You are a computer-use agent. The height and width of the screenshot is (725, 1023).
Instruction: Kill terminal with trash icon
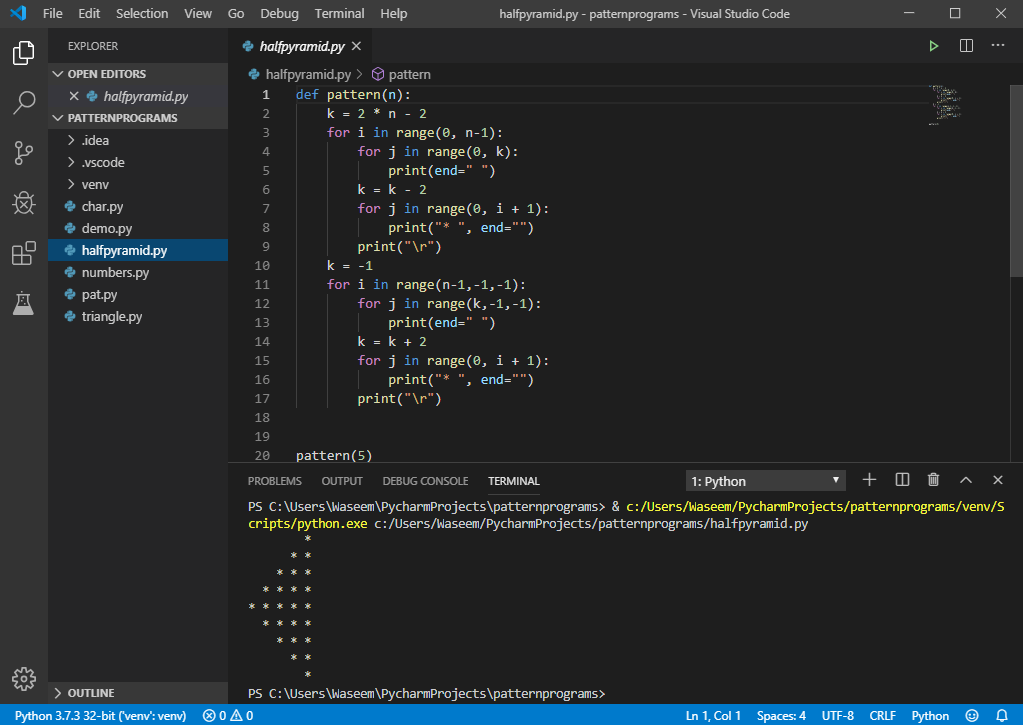point(933,481)
